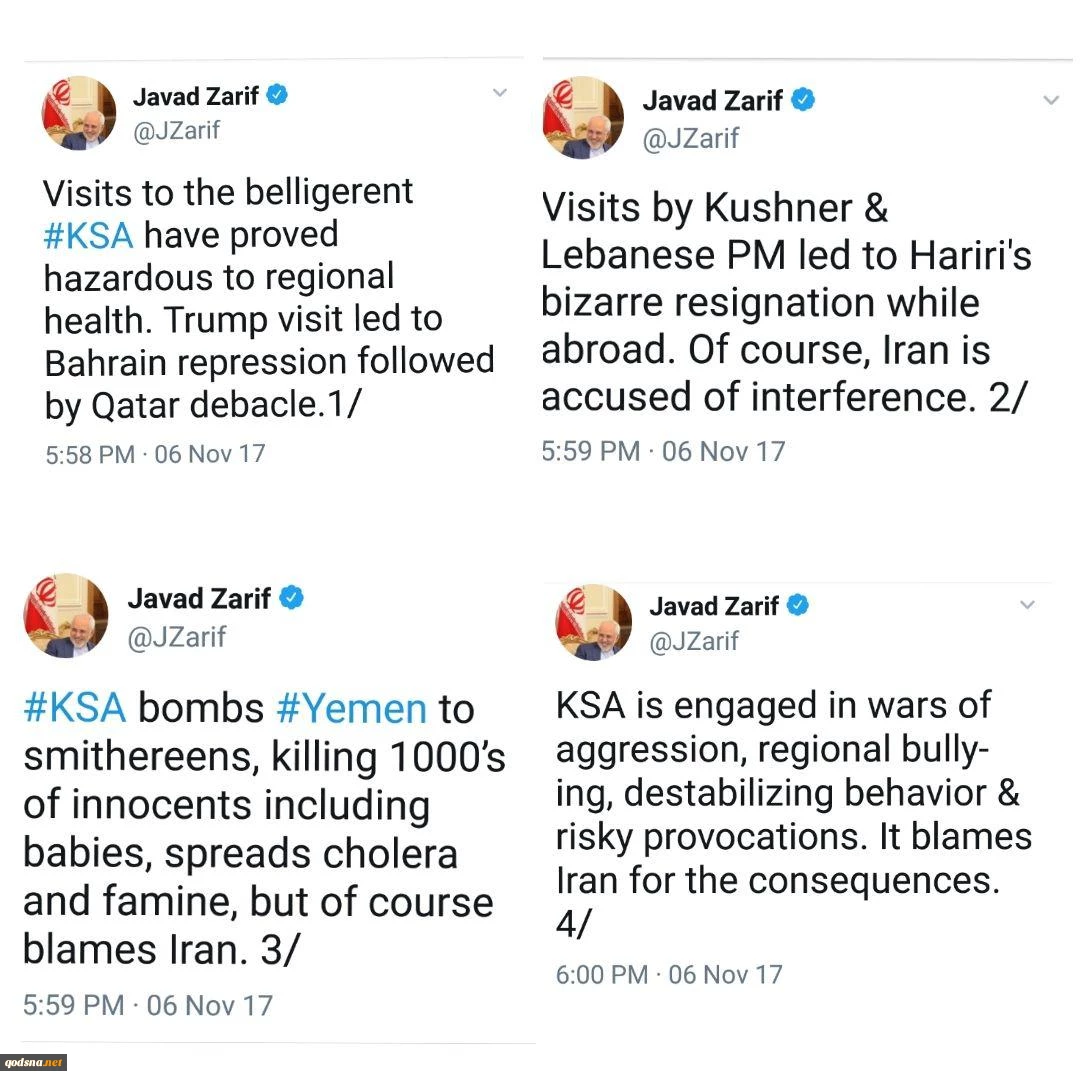Image resolution: width=1080 pixels, height=1080 pixels.
Task: Open #KSA hashtag in the belligerent tweet
Action: [x=87, y=236]
